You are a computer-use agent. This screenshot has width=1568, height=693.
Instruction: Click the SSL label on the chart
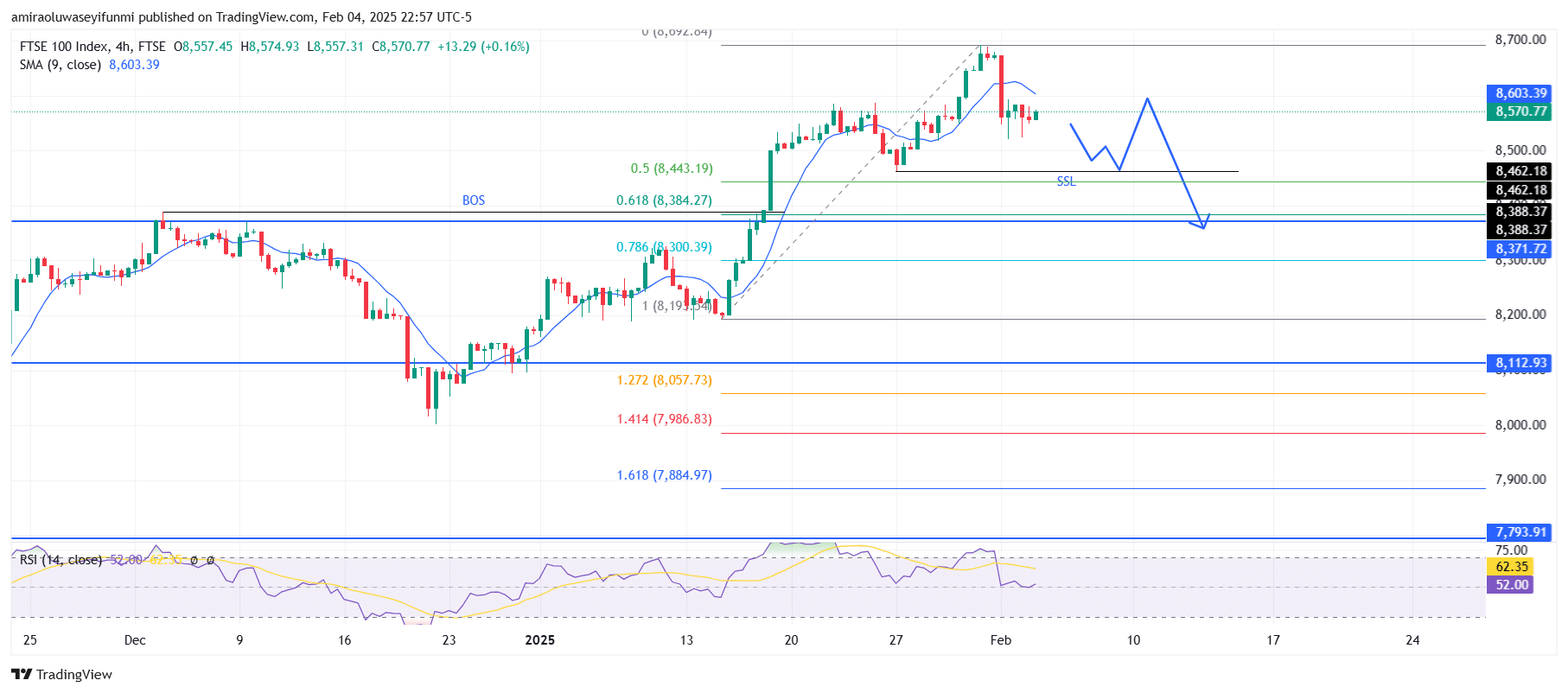tap(1067, 181)
